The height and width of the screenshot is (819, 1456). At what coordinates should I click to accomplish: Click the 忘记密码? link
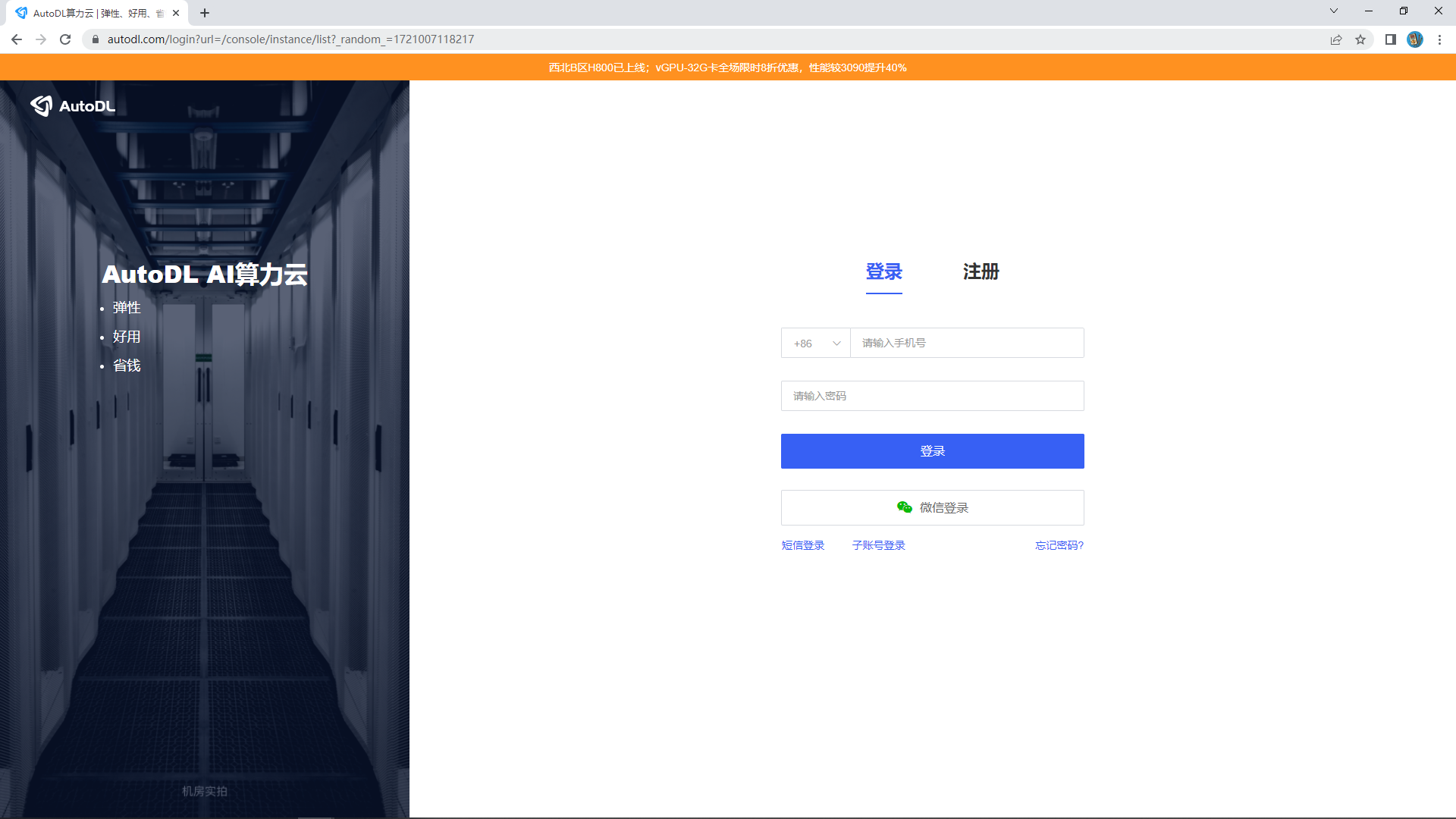1059,545
